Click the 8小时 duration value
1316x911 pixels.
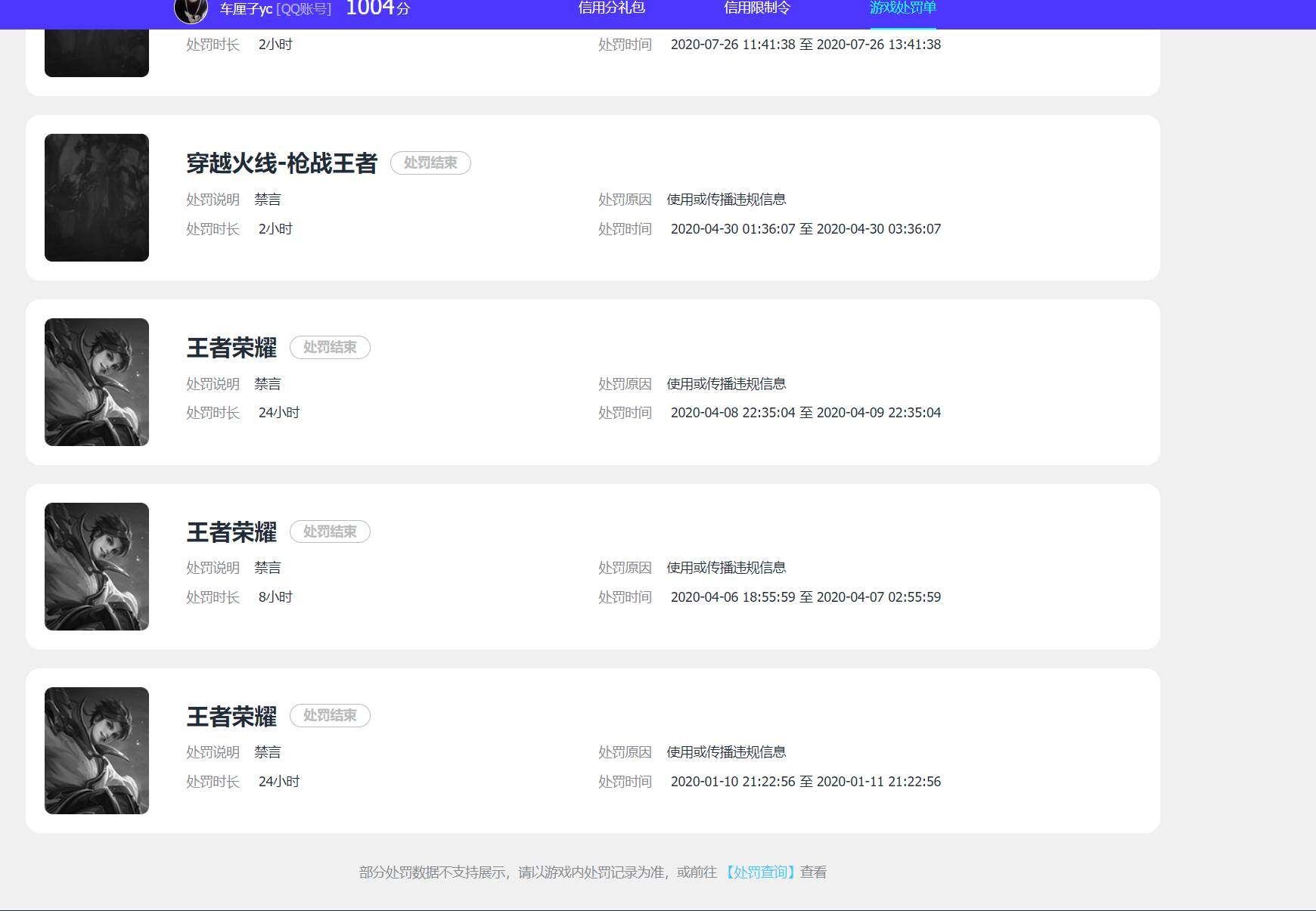(275, 597)
